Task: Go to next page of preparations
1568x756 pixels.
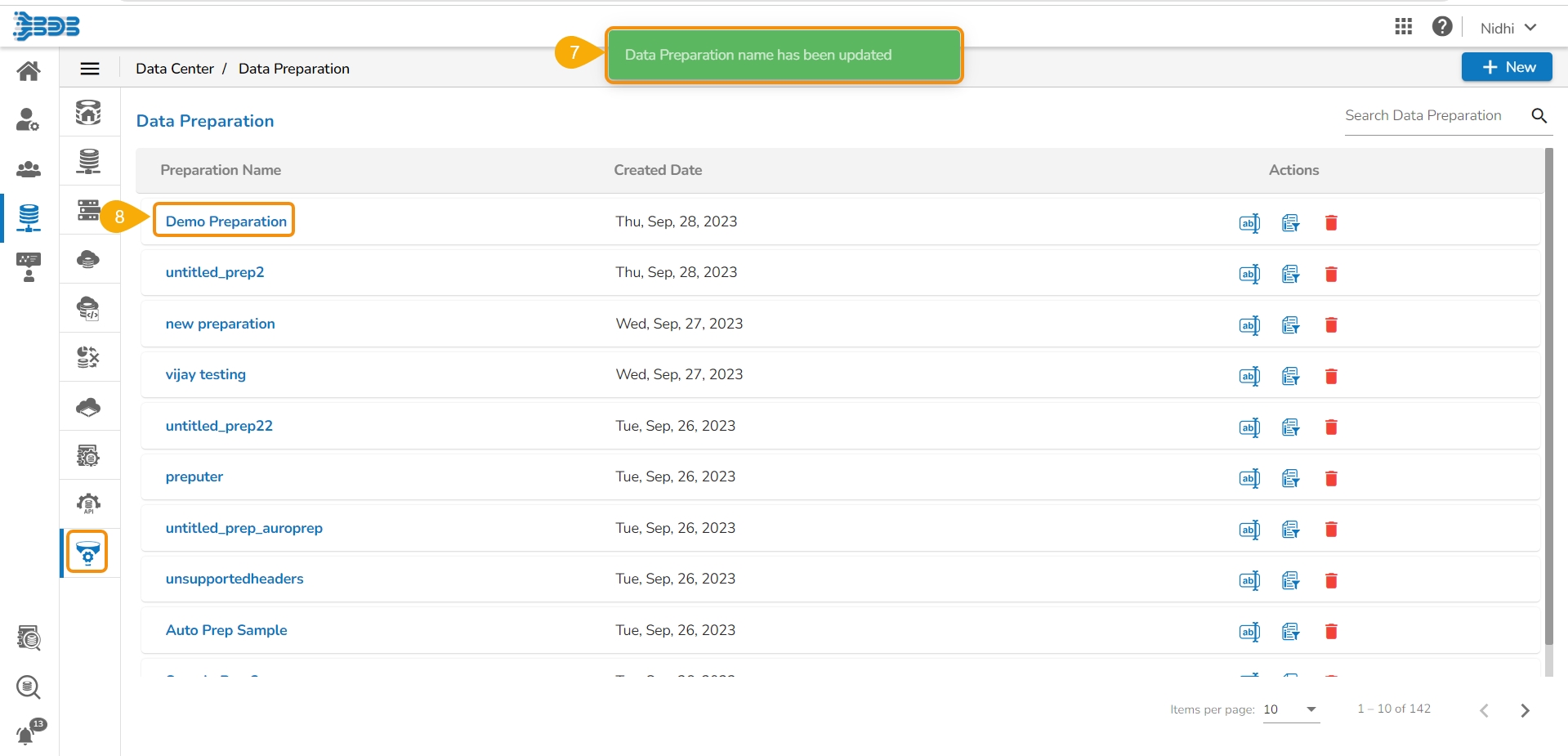Action: tap(1525, 710)
